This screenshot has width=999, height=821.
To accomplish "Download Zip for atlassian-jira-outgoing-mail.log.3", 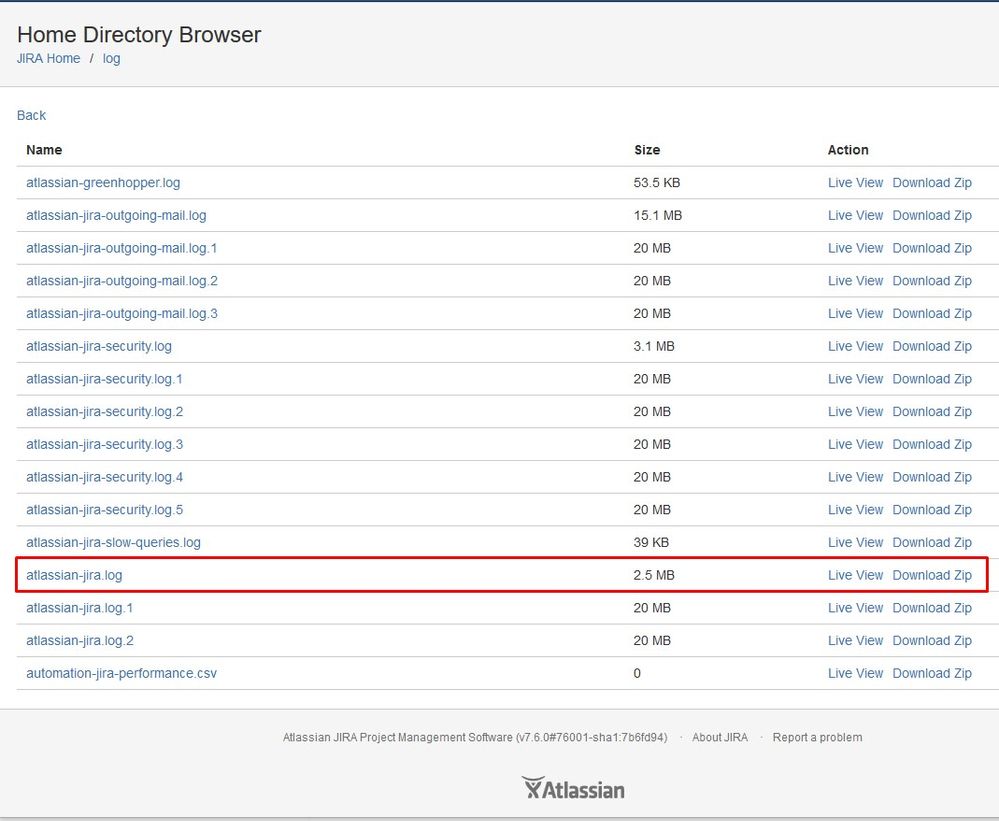I will point(932,313).
